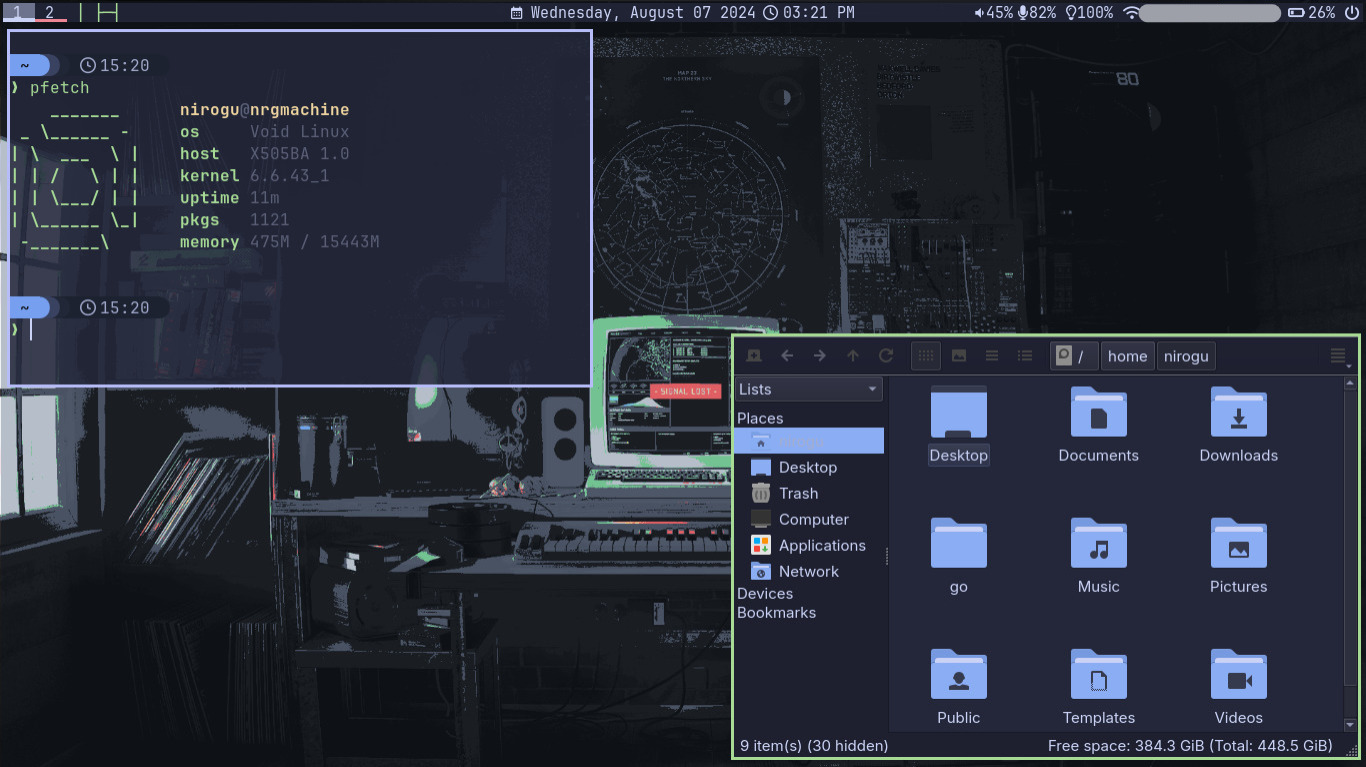Open the Trash in Places sidebar
Screen dimensions: 1366x767
[x=798, y=493]
